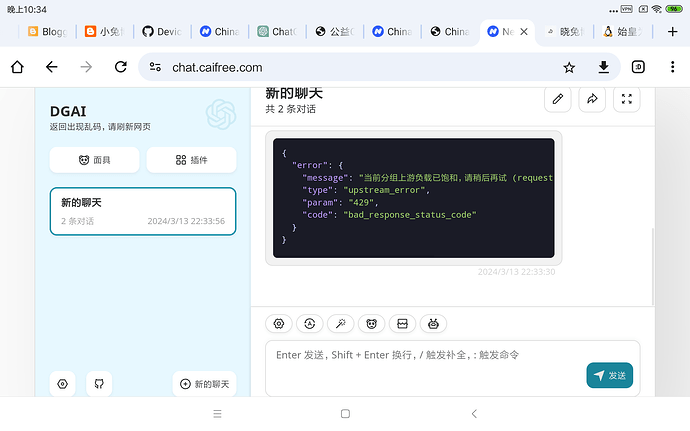
Task: Switch to the 晓兔 tab
Action: click(565, 32)
